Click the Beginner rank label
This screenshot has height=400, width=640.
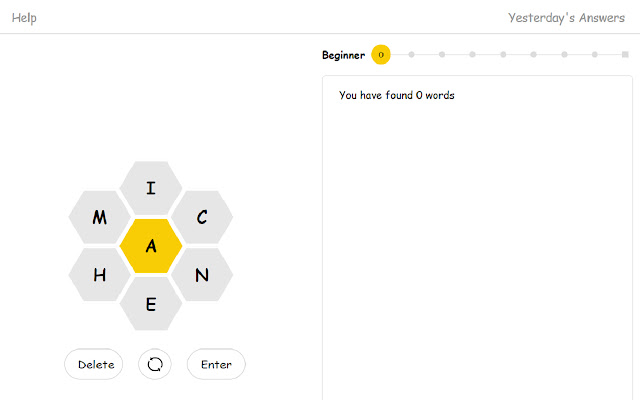[x=343, y=55]
